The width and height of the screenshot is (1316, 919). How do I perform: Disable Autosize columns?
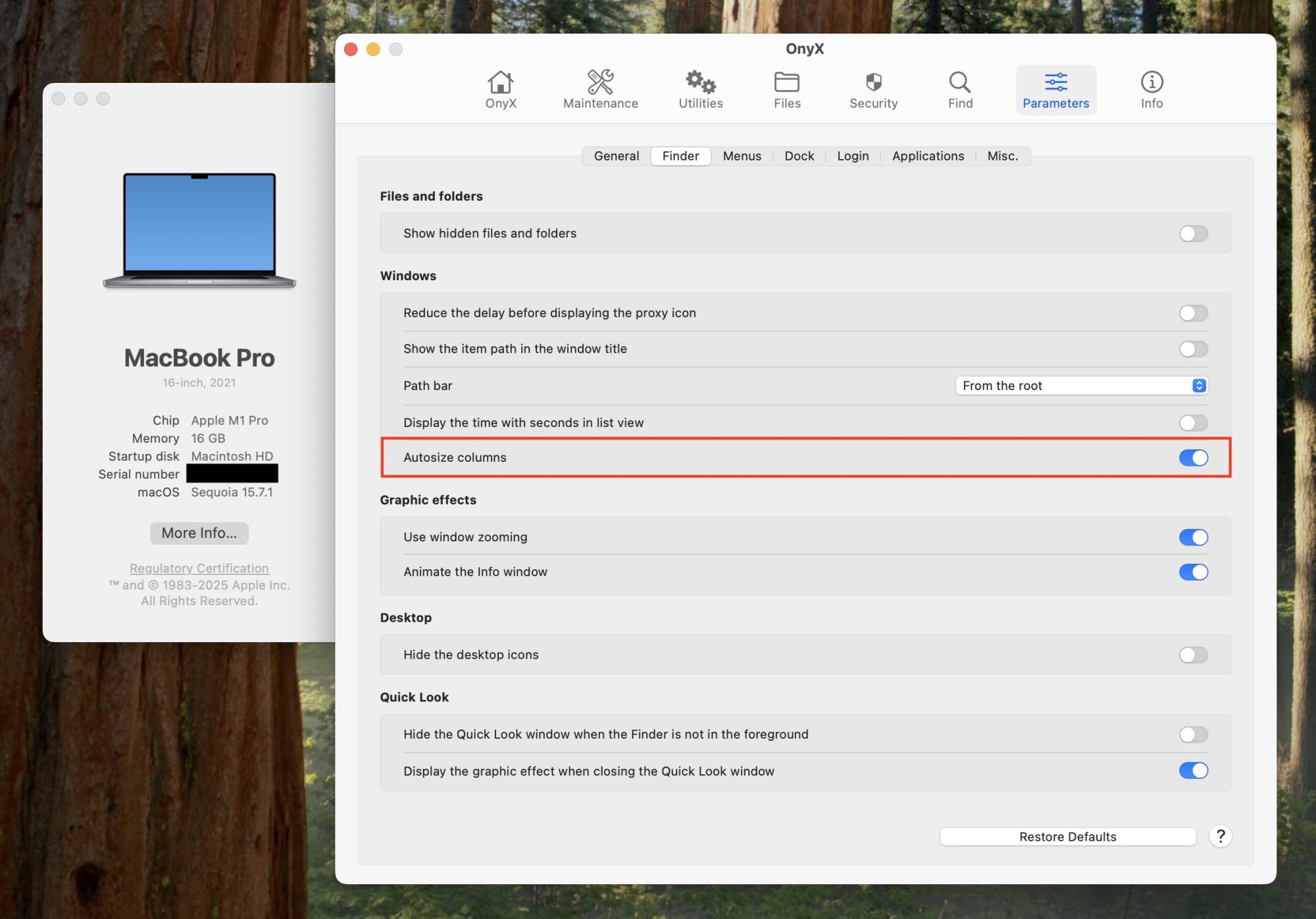pyautogui.click(x=1194, y=458)
